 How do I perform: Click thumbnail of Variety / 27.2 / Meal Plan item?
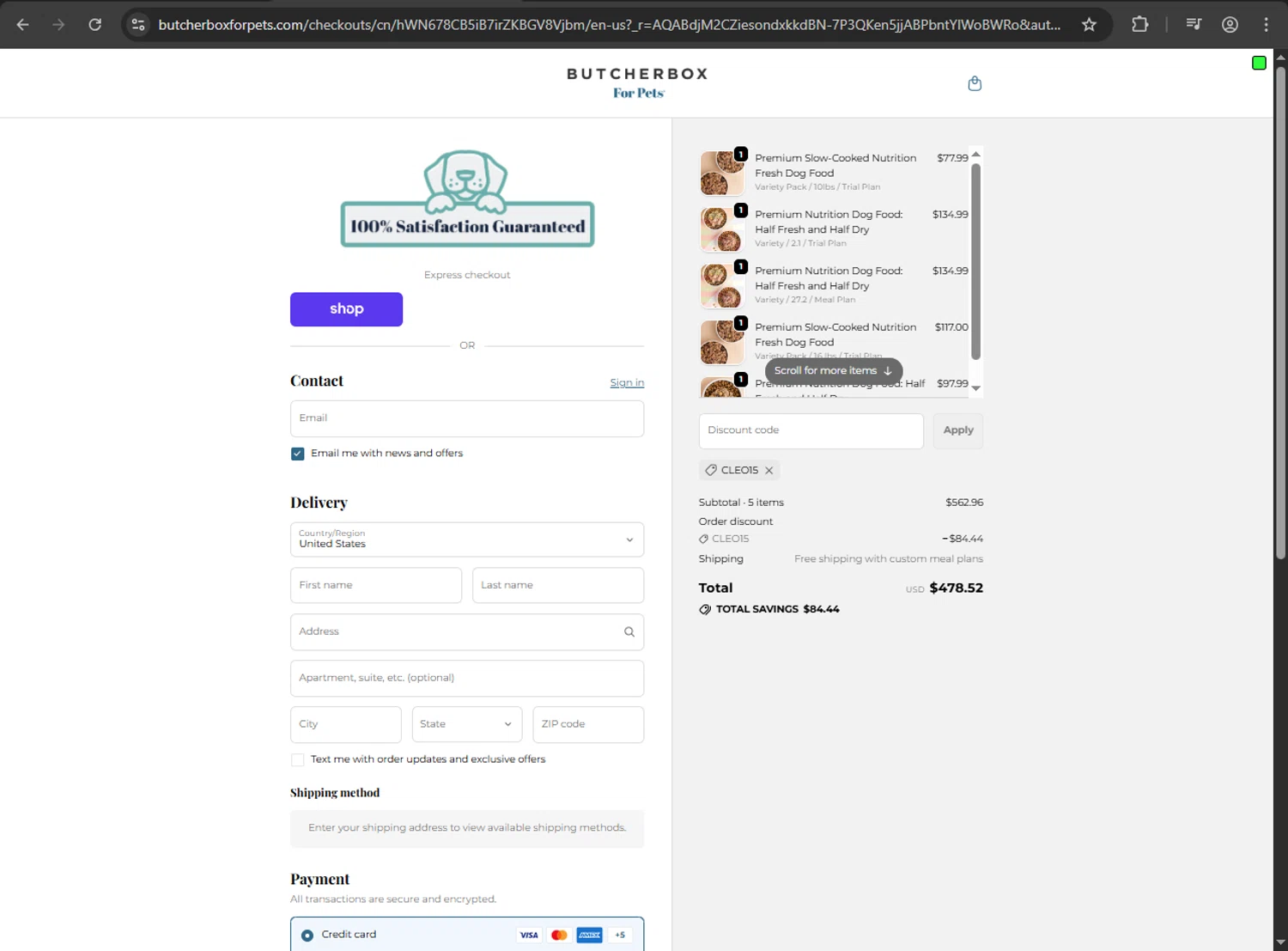[x=722, y=286]
